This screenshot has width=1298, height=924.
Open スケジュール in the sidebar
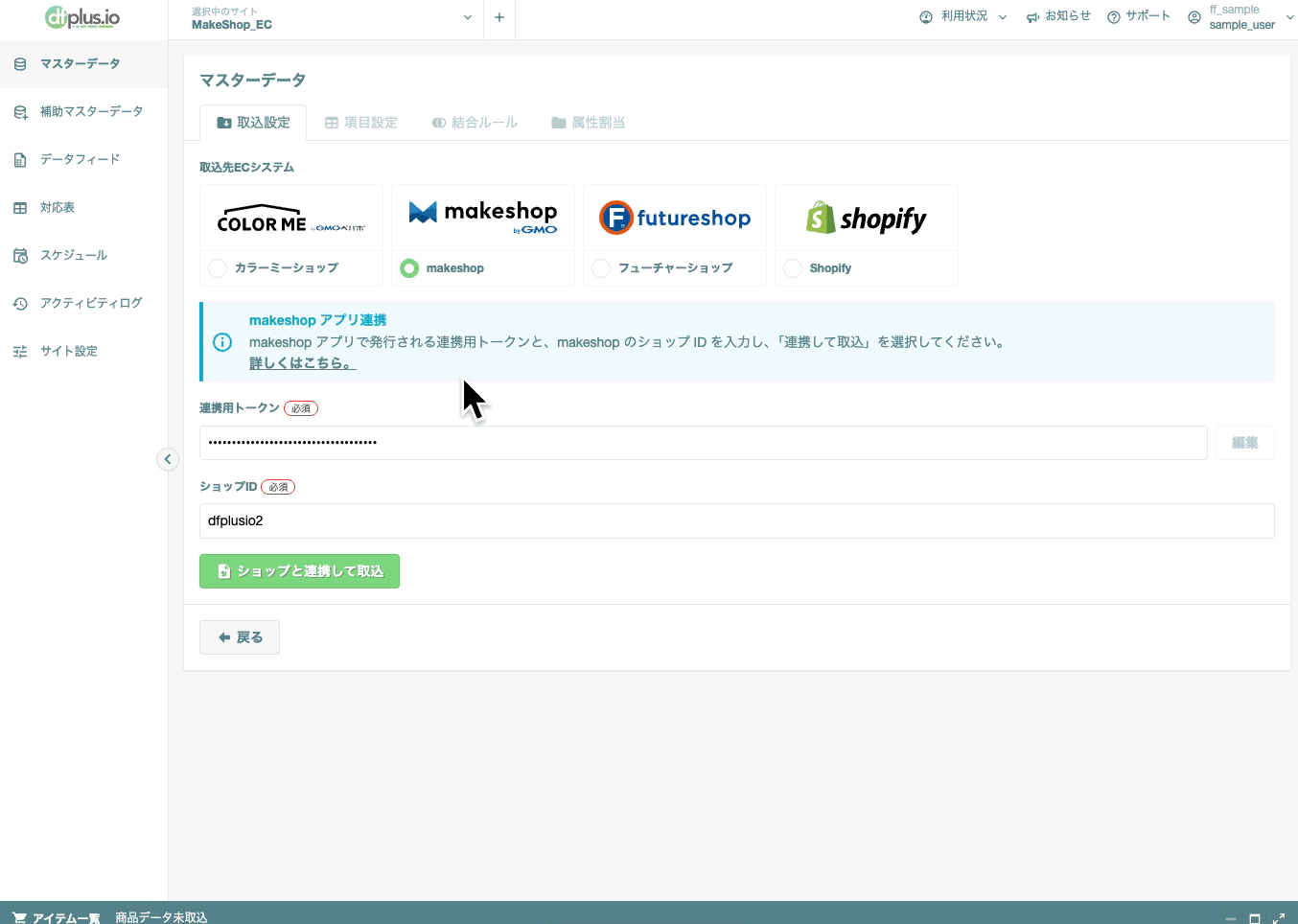coord(83,256)
